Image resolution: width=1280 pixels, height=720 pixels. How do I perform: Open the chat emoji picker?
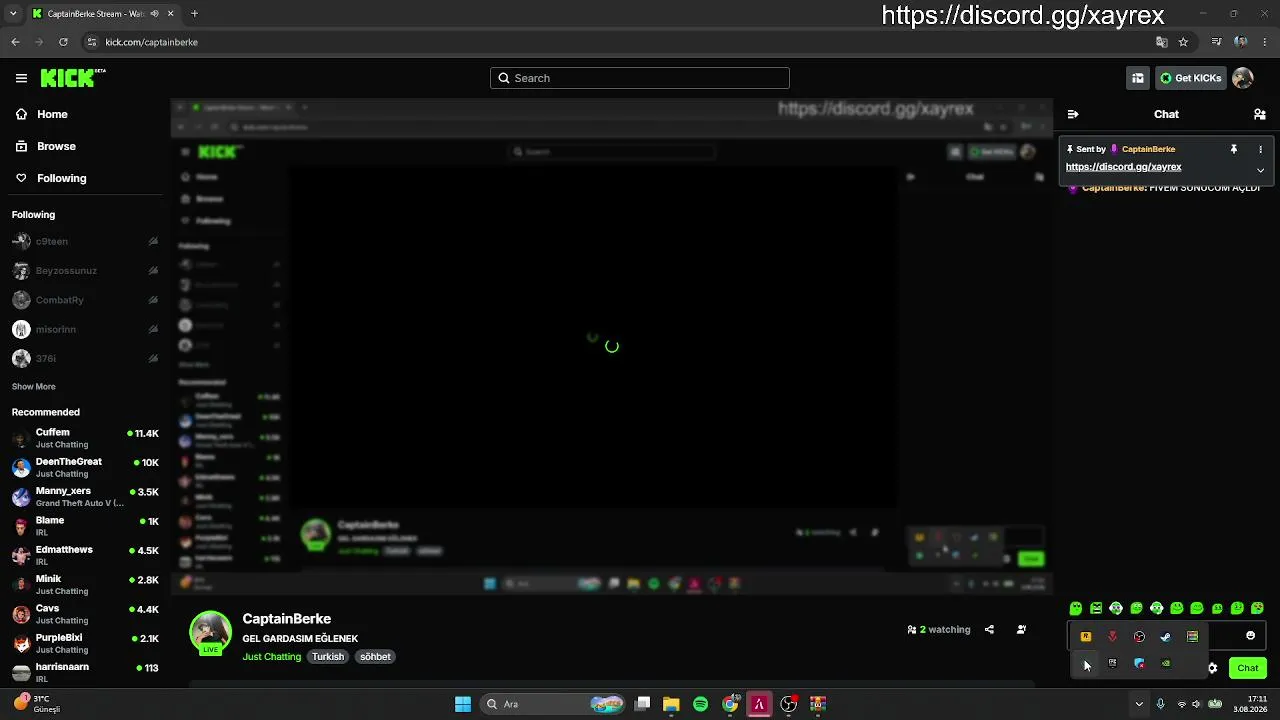[1250, 636]
